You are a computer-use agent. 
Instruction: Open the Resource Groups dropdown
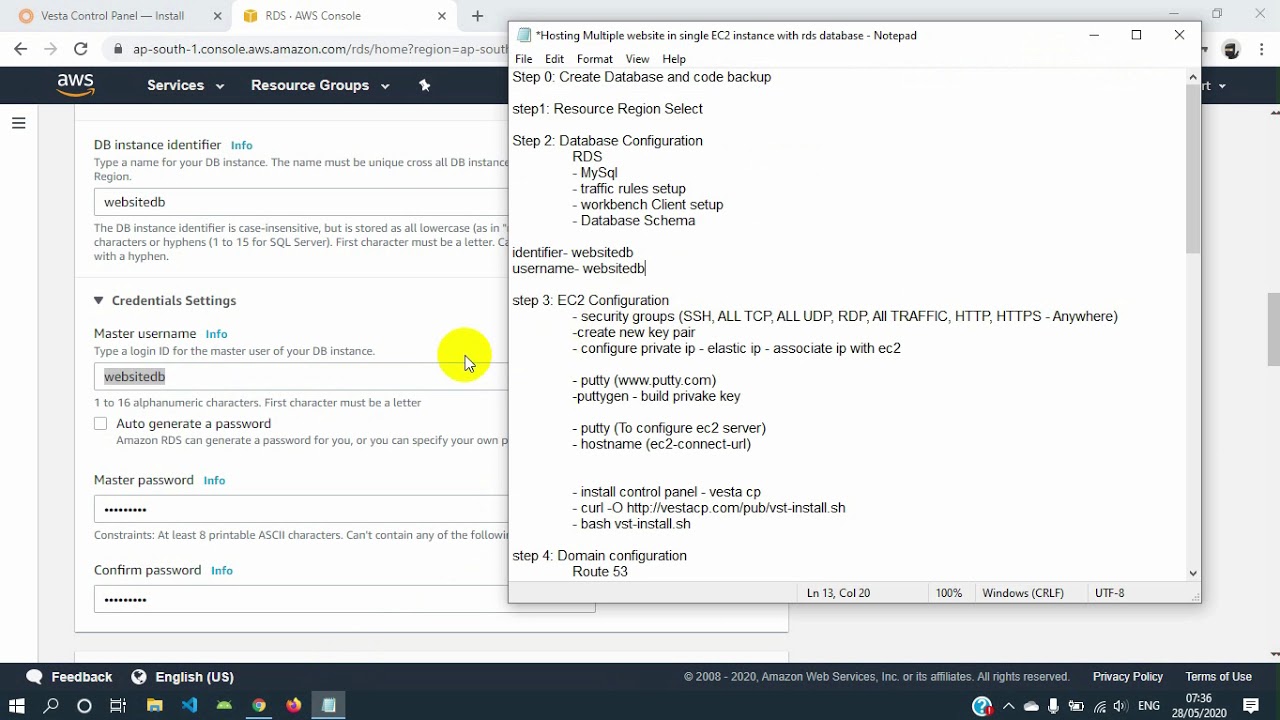tap(320, 85)
